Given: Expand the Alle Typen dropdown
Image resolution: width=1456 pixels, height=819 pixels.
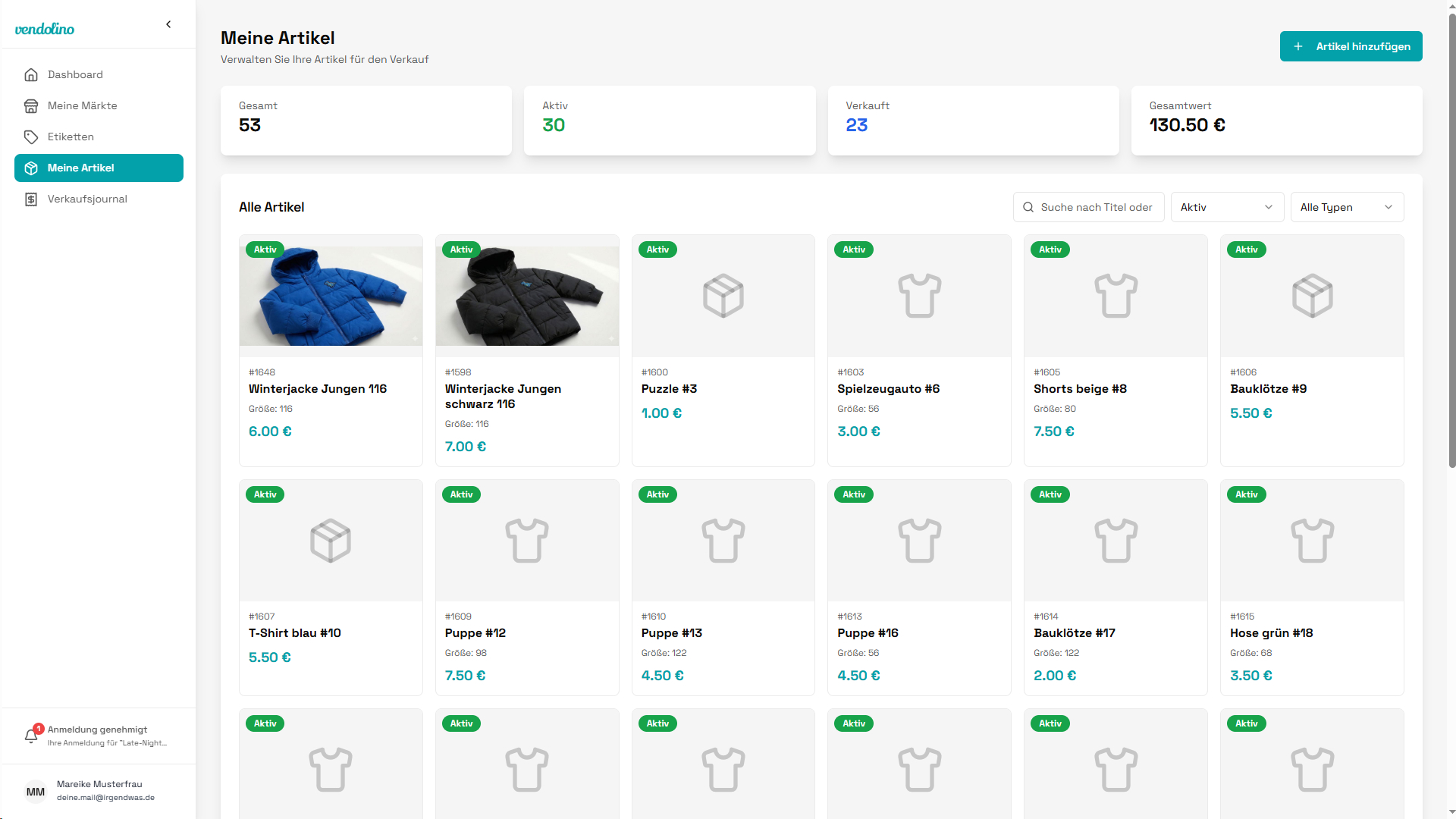Looking at the screenshot, I should coord(1346,207).
